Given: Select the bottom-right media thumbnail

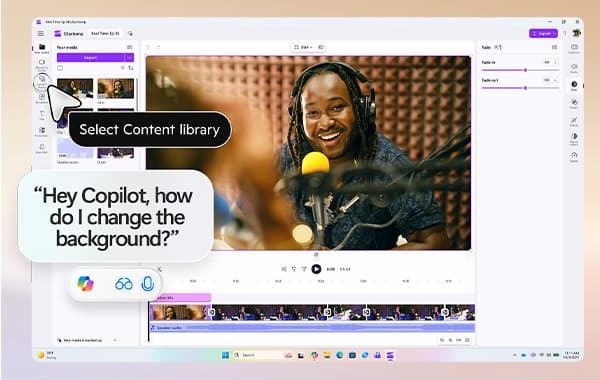Looking at the screenshot, I should click(x=116, y=152).
